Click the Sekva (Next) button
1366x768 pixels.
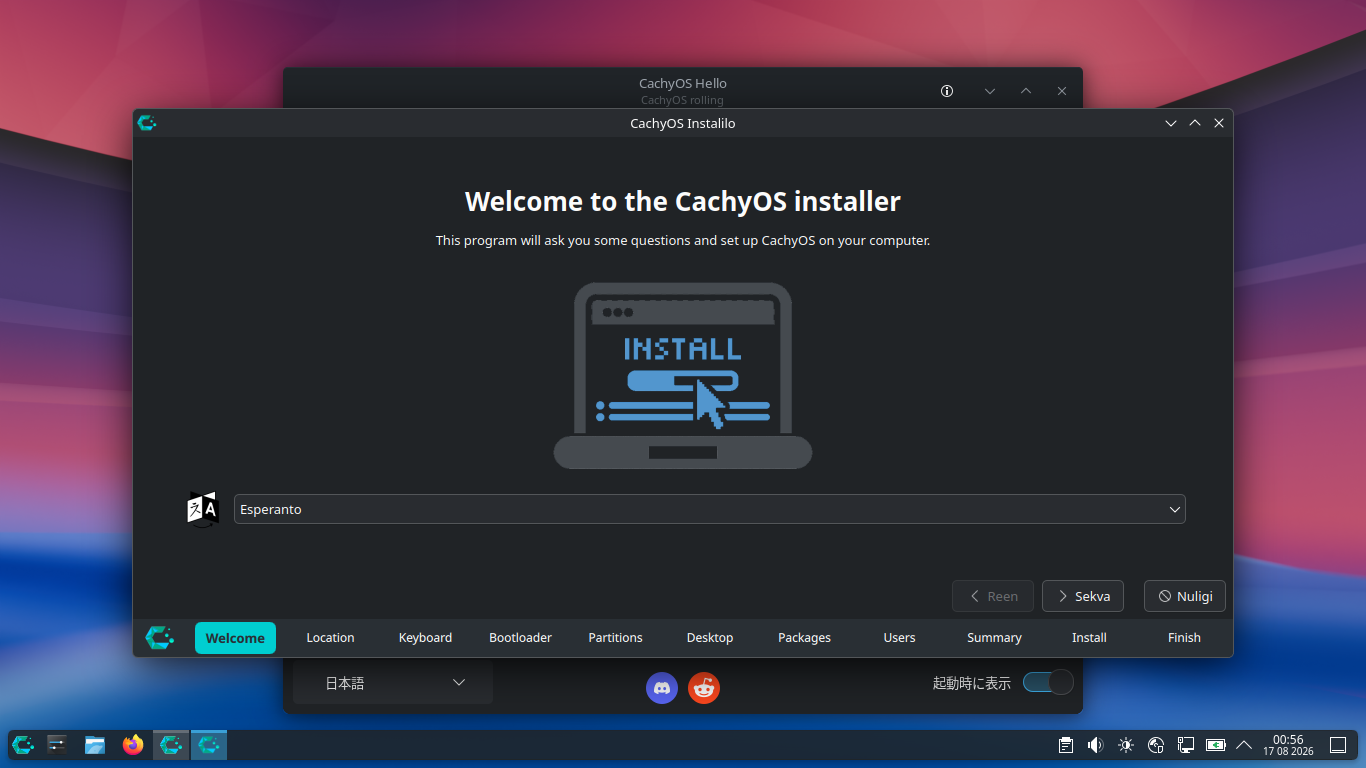(x=1083, y=596)
